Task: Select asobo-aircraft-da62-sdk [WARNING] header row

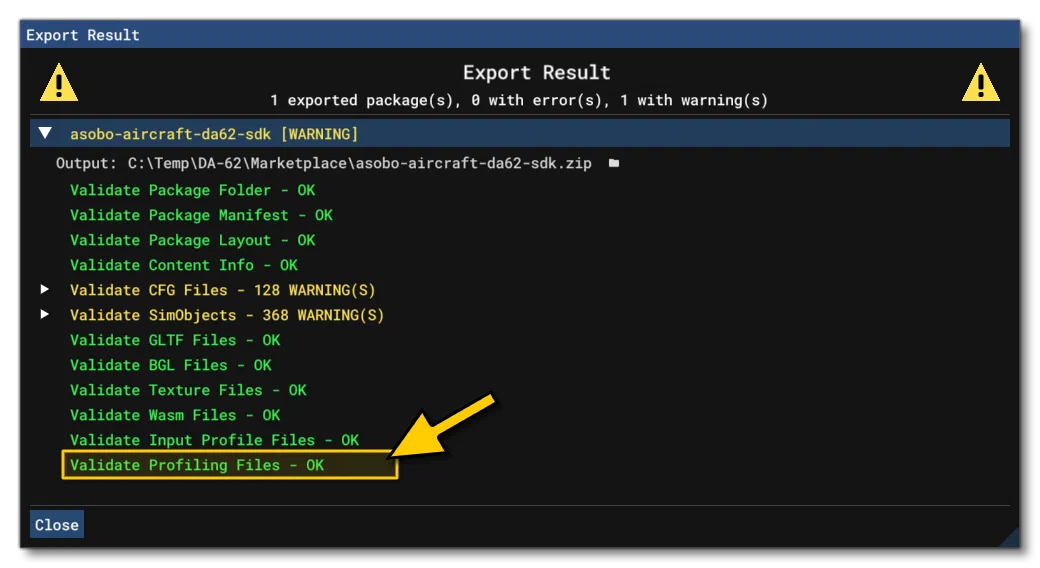Action: point(519,133)
